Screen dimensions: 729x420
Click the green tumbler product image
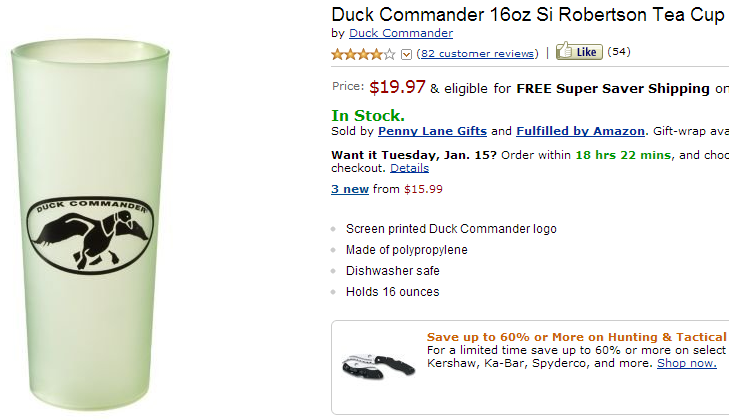coord(90,225)
